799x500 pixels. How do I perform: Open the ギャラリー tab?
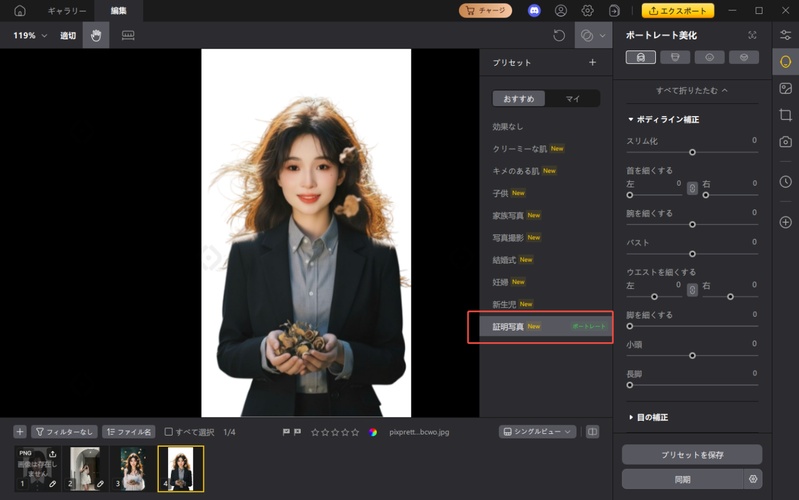point(67,11)
